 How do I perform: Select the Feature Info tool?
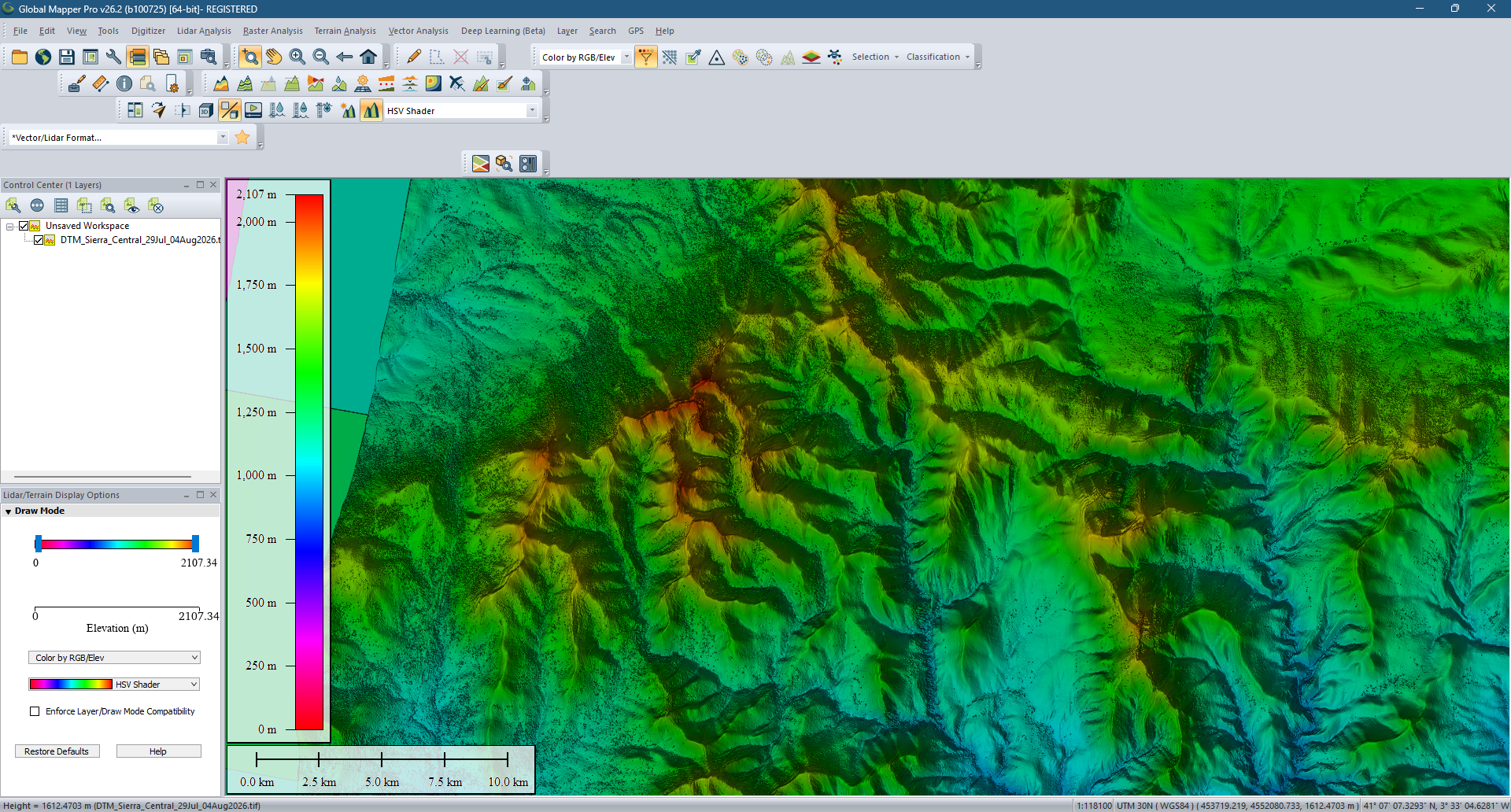click(x=124, y=83)
